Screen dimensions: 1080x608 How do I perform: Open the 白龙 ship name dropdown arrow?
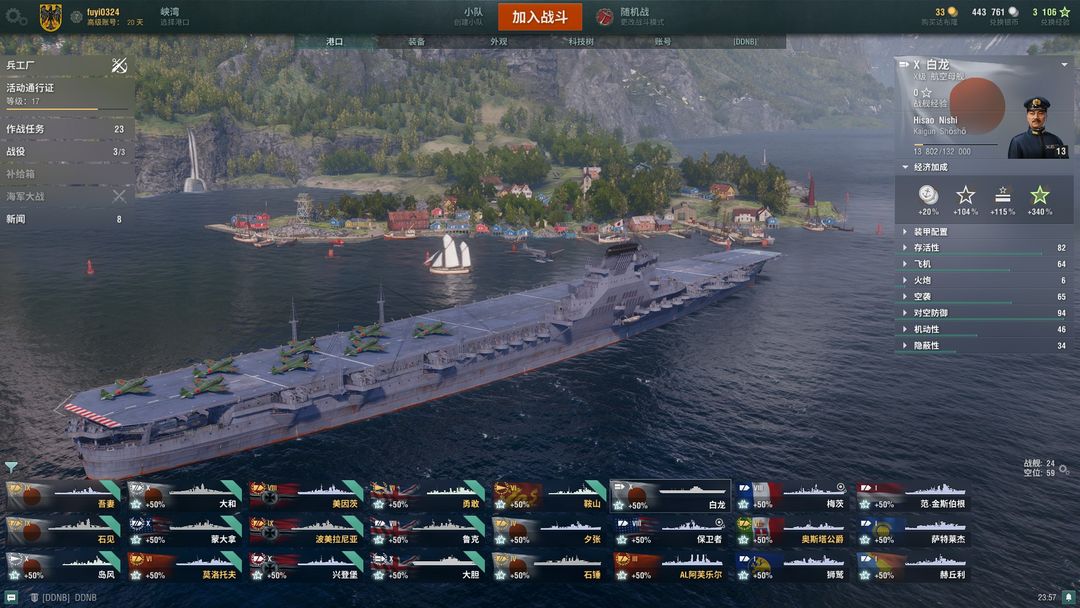pyautogui.click(x=1064, y=65)
